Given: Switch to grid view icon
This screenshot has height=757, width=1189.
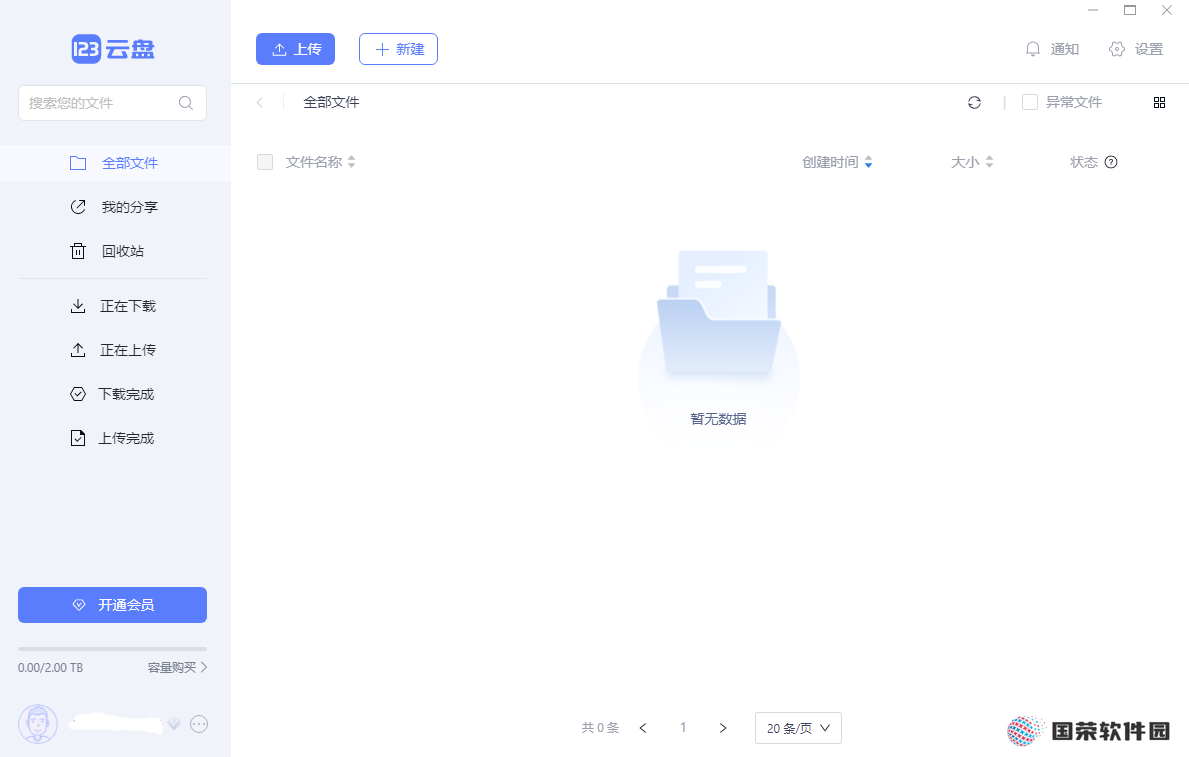Looking at the screenshot, I should pos(1159,102).
